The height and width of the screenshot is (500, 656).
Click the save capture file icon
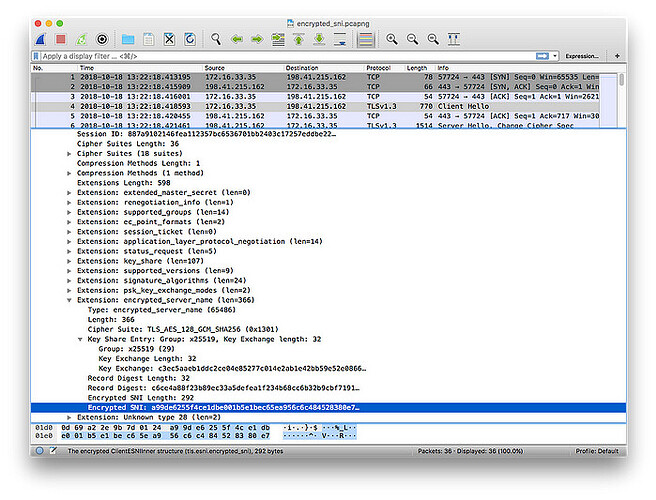[149, 39]
